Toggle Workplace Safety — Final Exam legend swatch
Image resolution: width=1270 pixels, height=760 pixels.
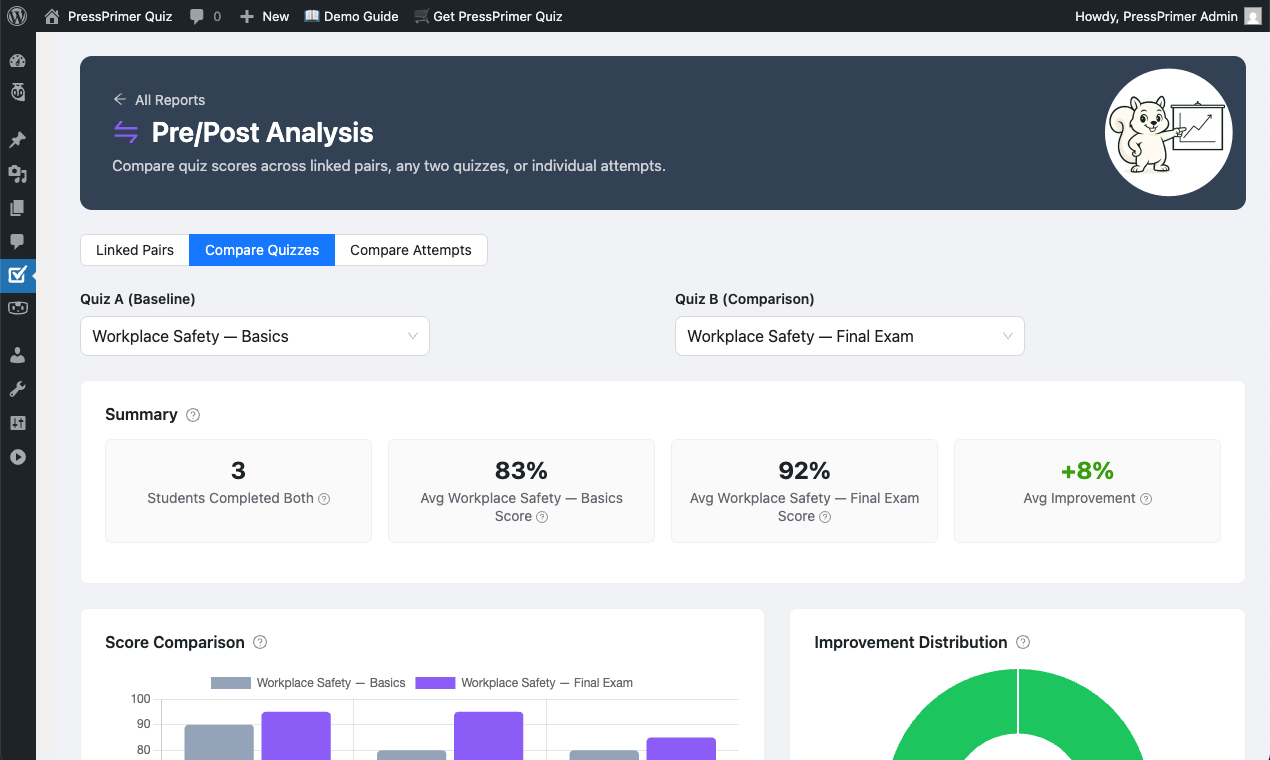tap(435, 683)
